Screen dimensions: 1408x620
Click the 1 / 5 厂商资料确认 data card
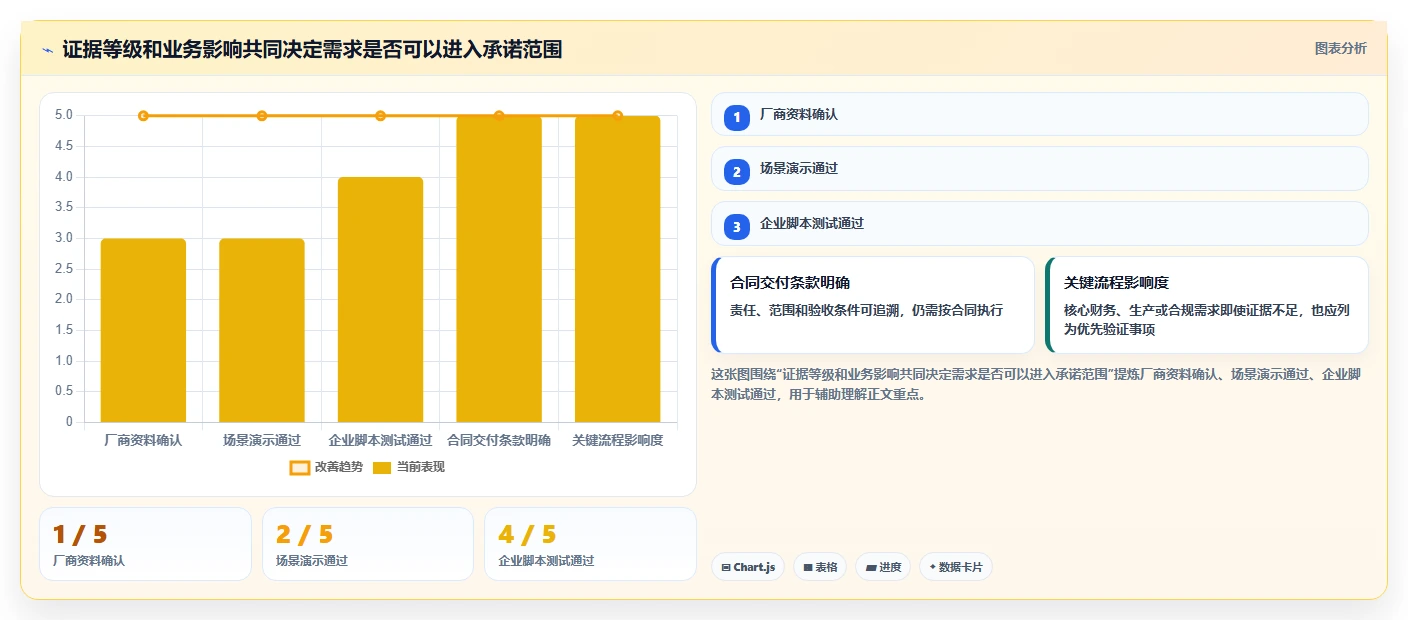tap(145, 544)
